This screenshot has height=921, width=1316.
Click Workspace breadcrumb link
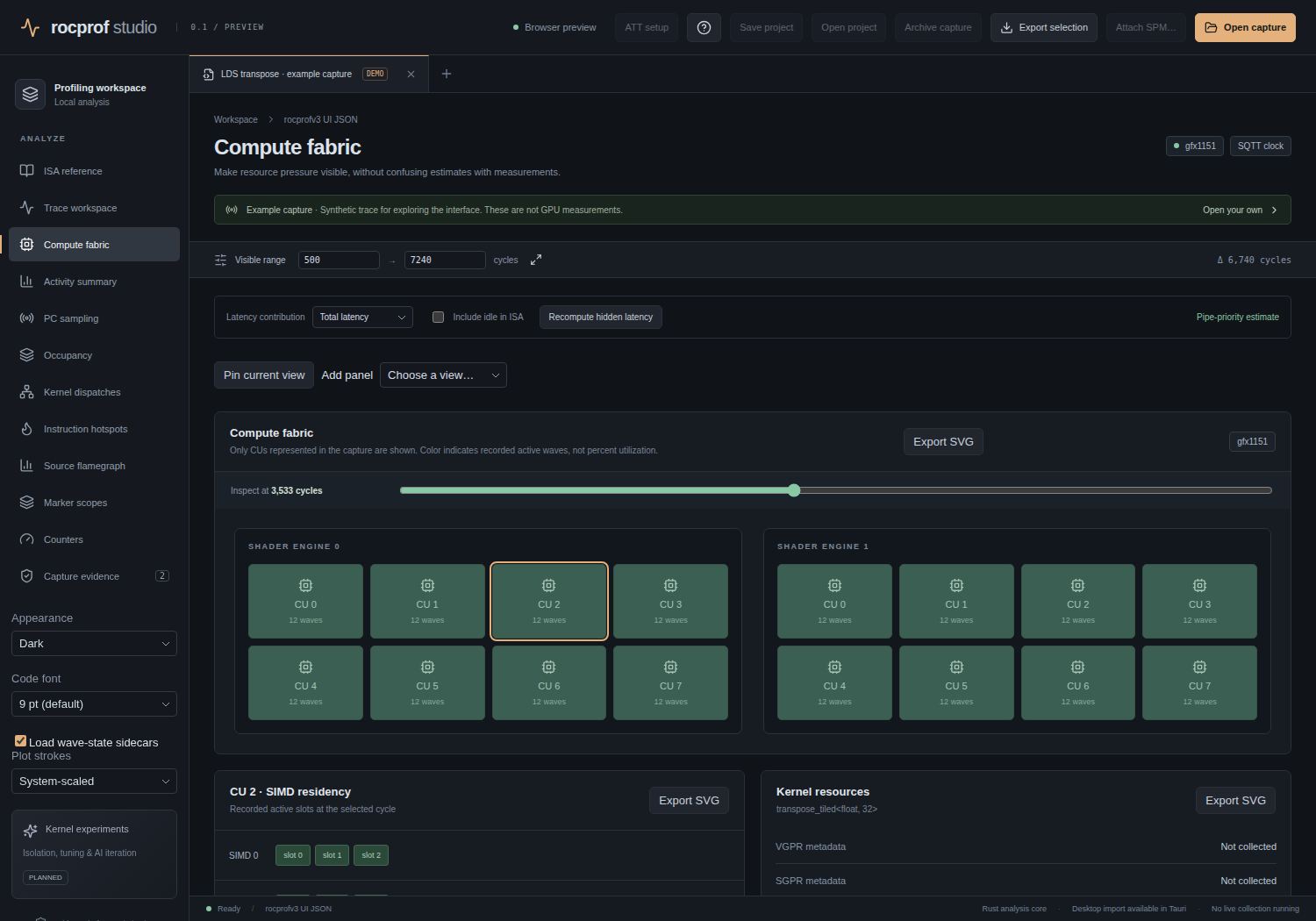[236, 119]
